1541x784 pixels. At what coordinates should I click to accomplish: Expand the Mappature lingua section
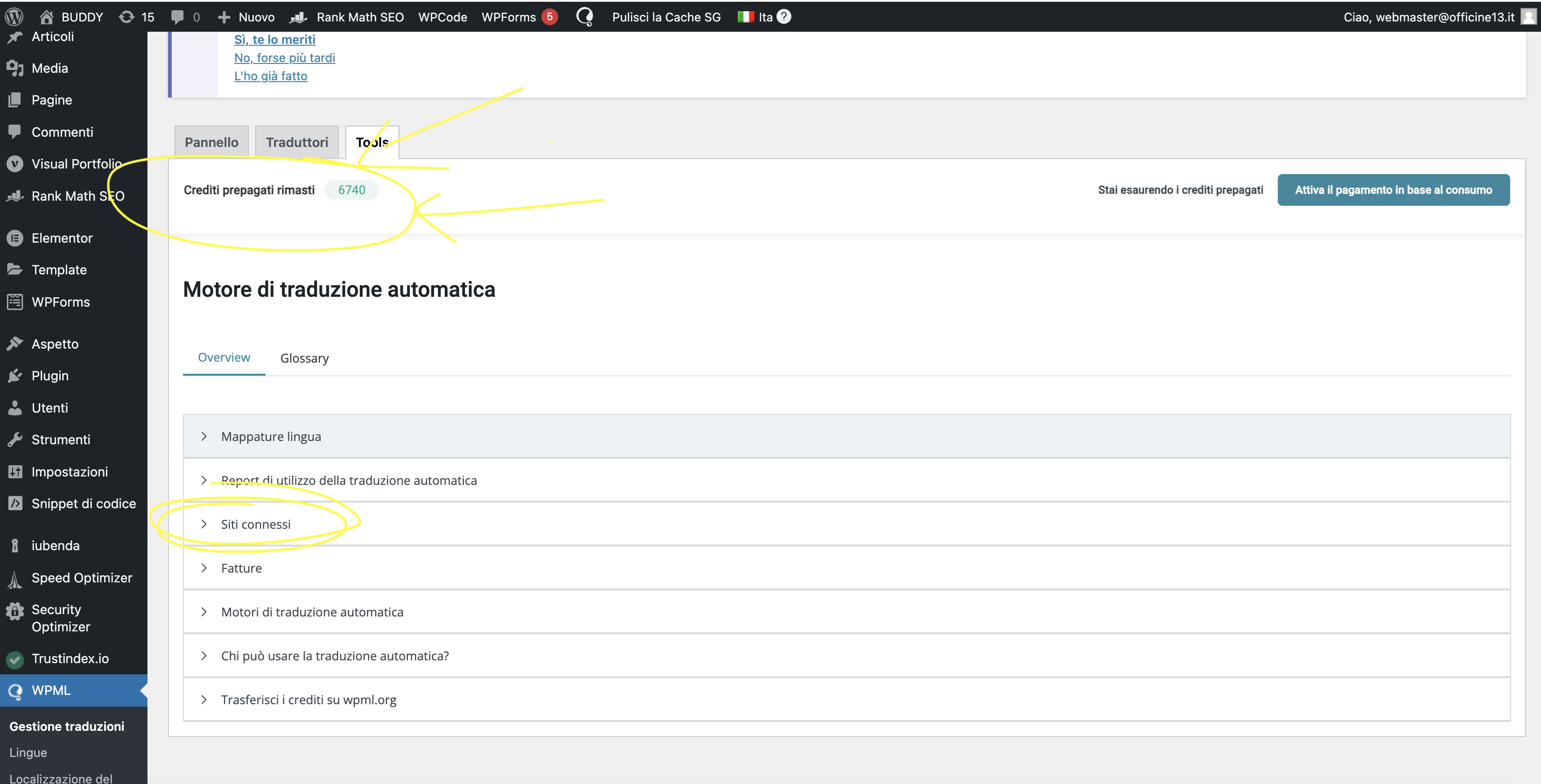pos(847,436)
